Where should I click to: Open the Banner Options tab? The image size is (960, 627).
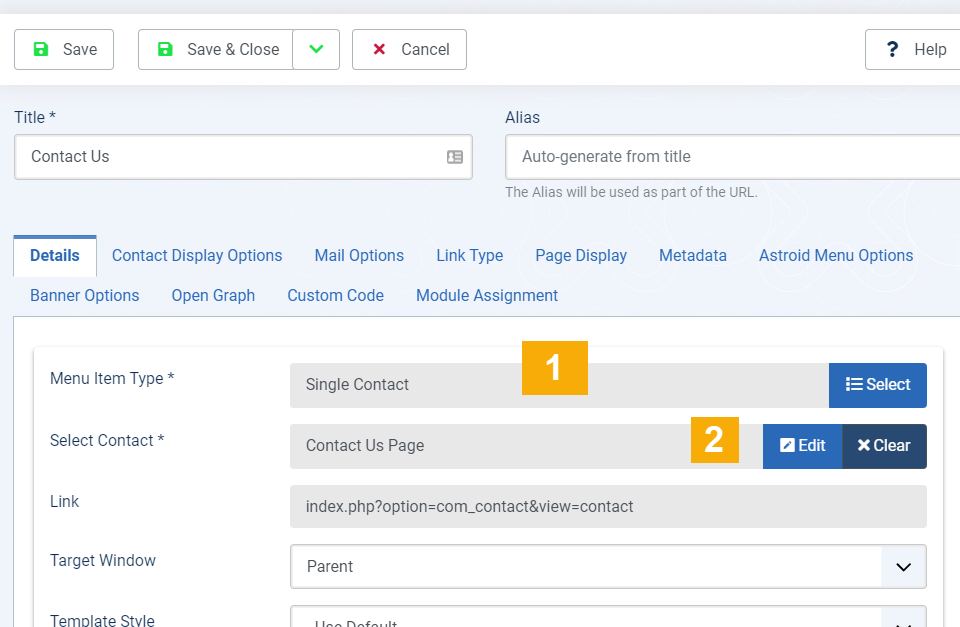pos(85,296)
